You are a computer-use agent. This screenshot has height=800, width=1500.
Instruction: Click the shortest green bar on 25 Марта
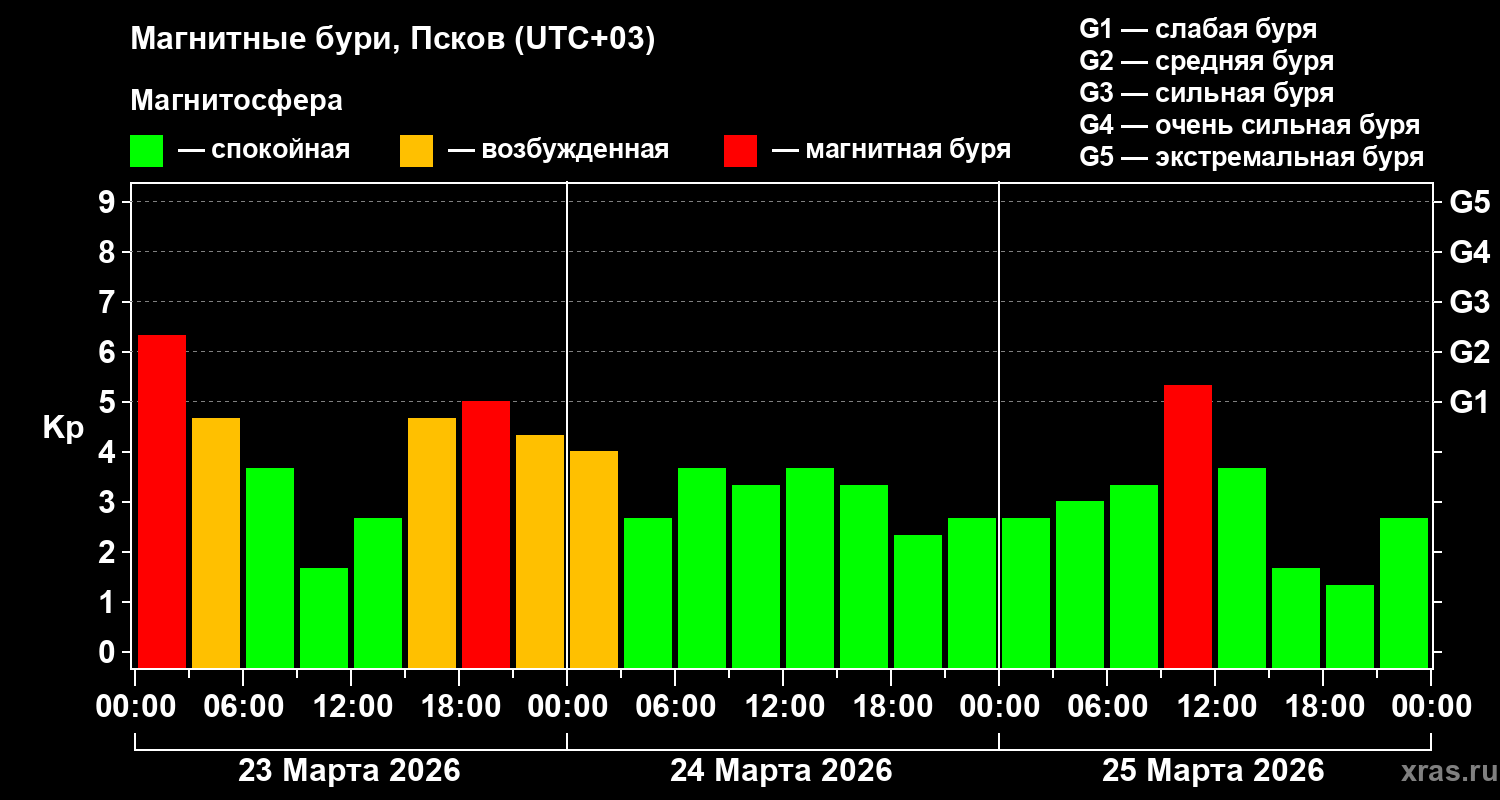click(1350, 626)
